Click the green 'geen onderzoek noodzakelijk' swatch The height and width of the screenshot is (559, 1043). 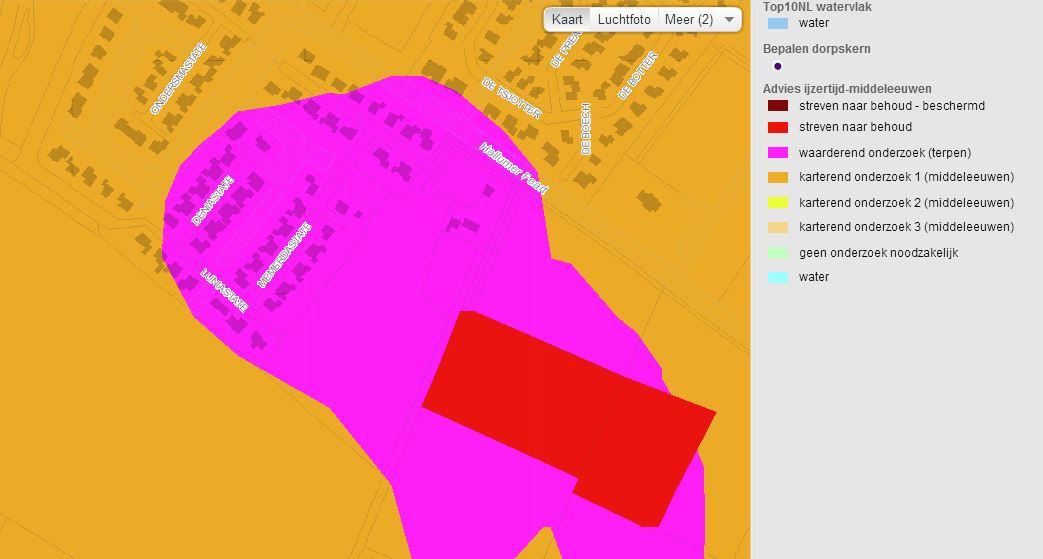point(778,252)
